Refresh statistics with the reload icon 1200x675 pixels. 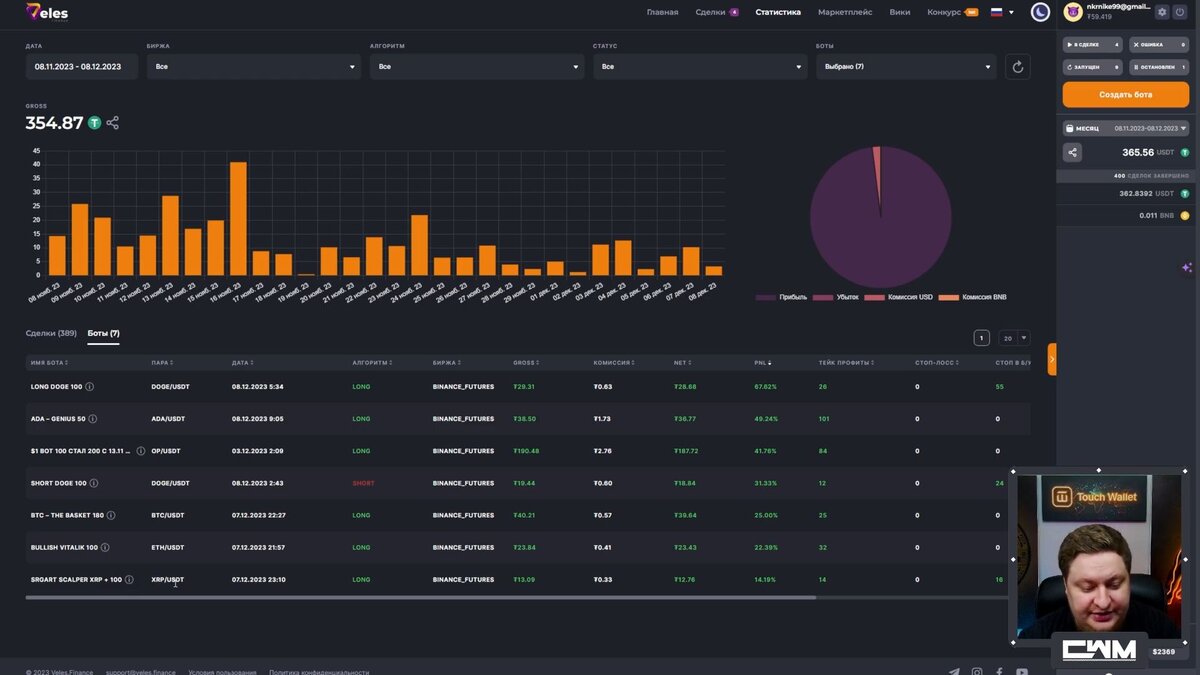point(1018,67)
